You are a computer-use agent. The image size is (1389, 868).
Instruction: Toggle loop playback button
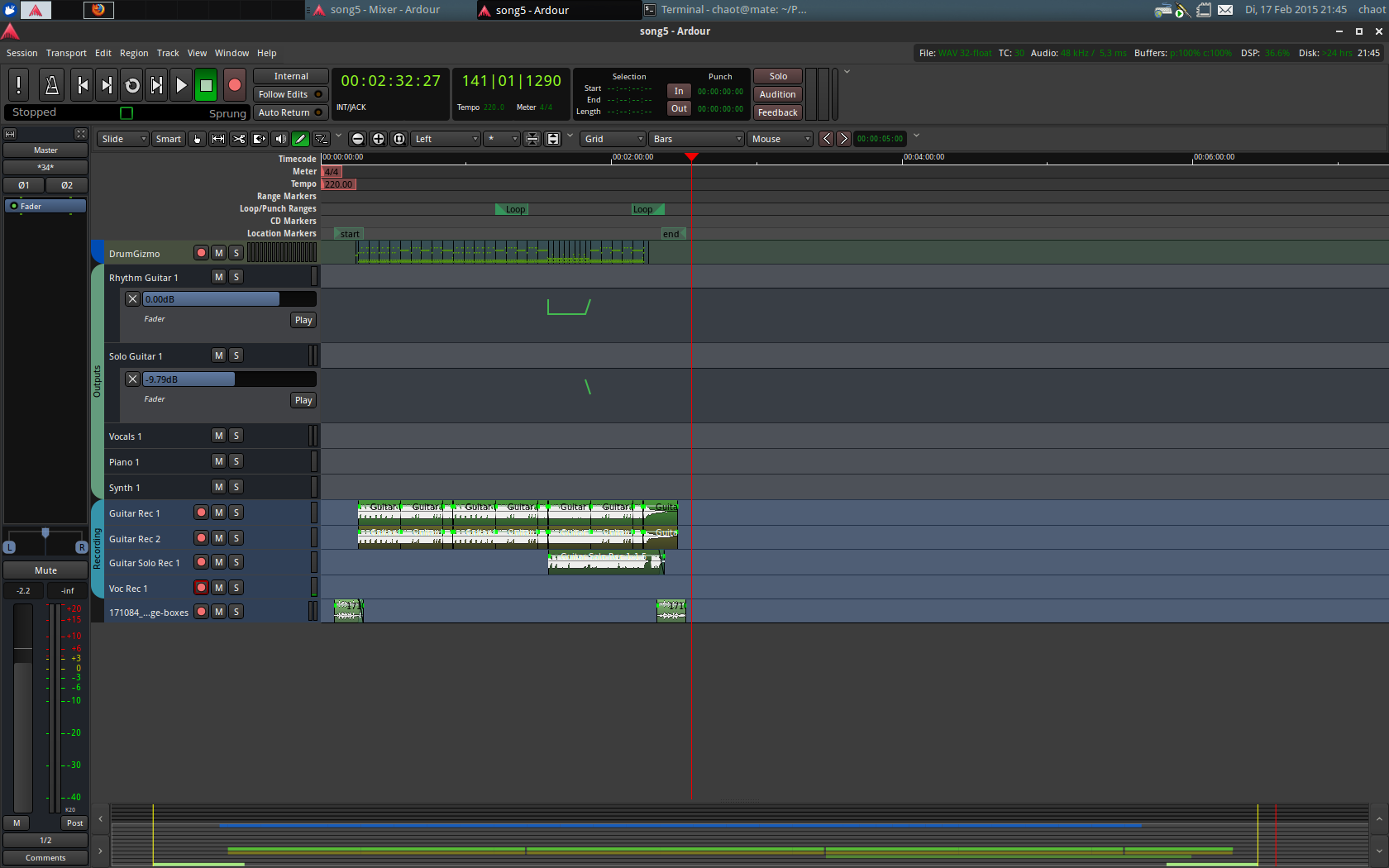click(x=131, y=85)
